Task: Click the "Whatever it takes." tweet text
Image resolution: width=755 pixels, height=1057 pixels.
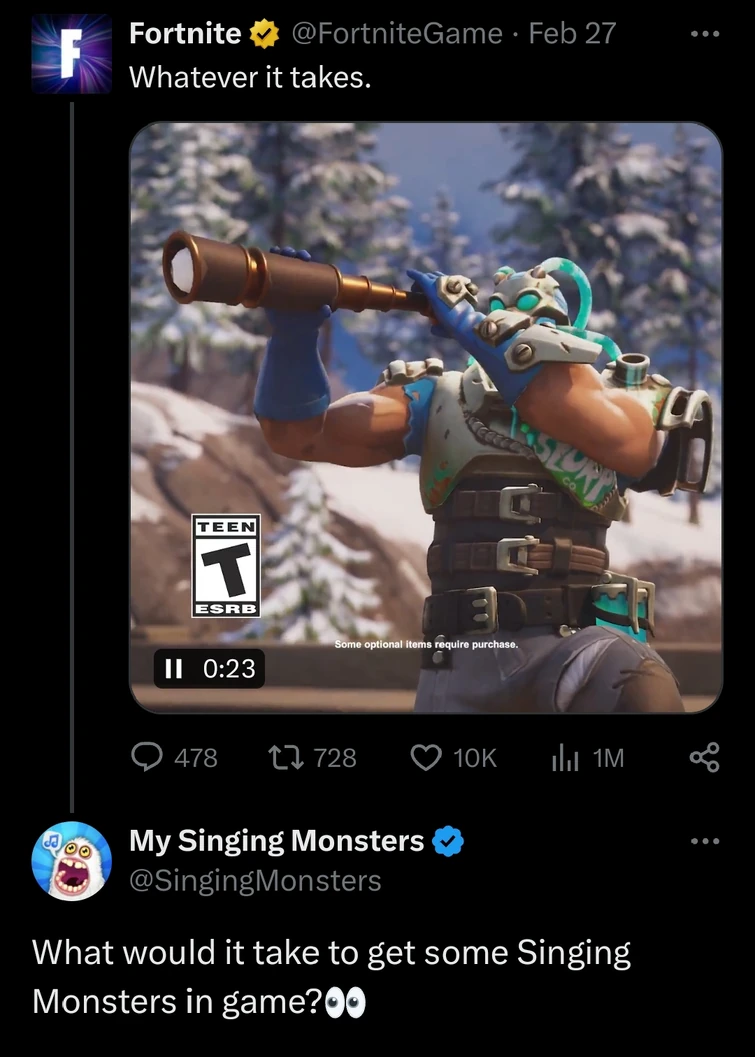Action: coord(250,78)
